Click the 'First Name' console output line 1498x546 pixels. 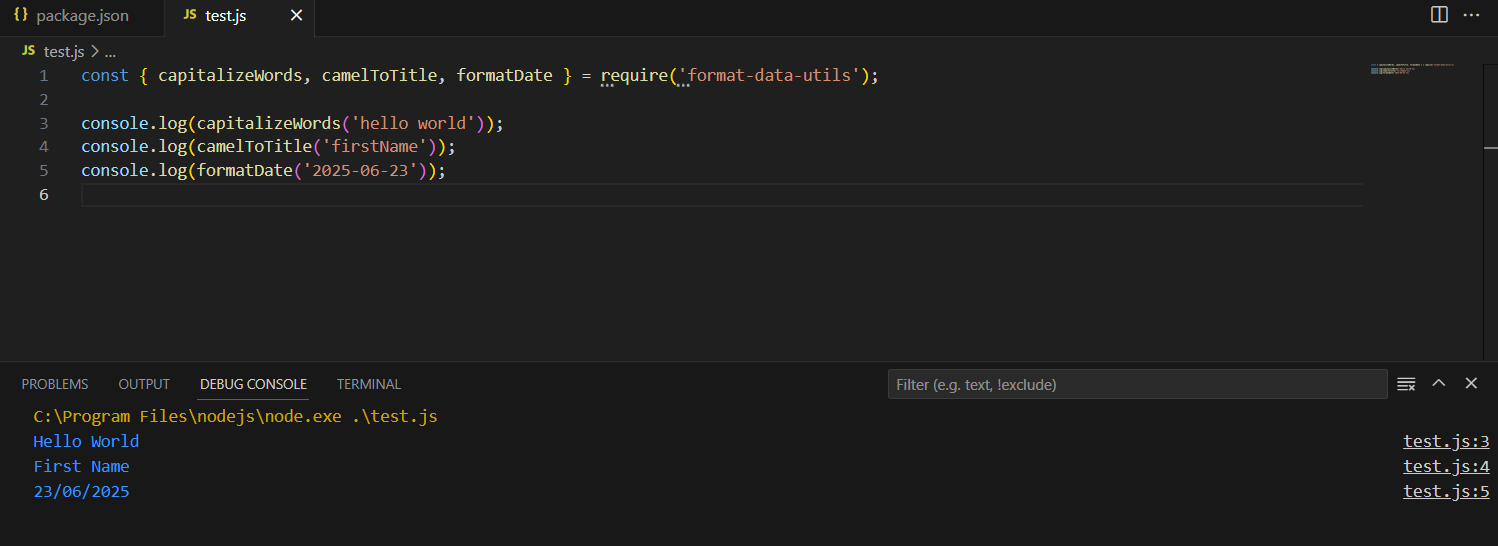[81, 466]
